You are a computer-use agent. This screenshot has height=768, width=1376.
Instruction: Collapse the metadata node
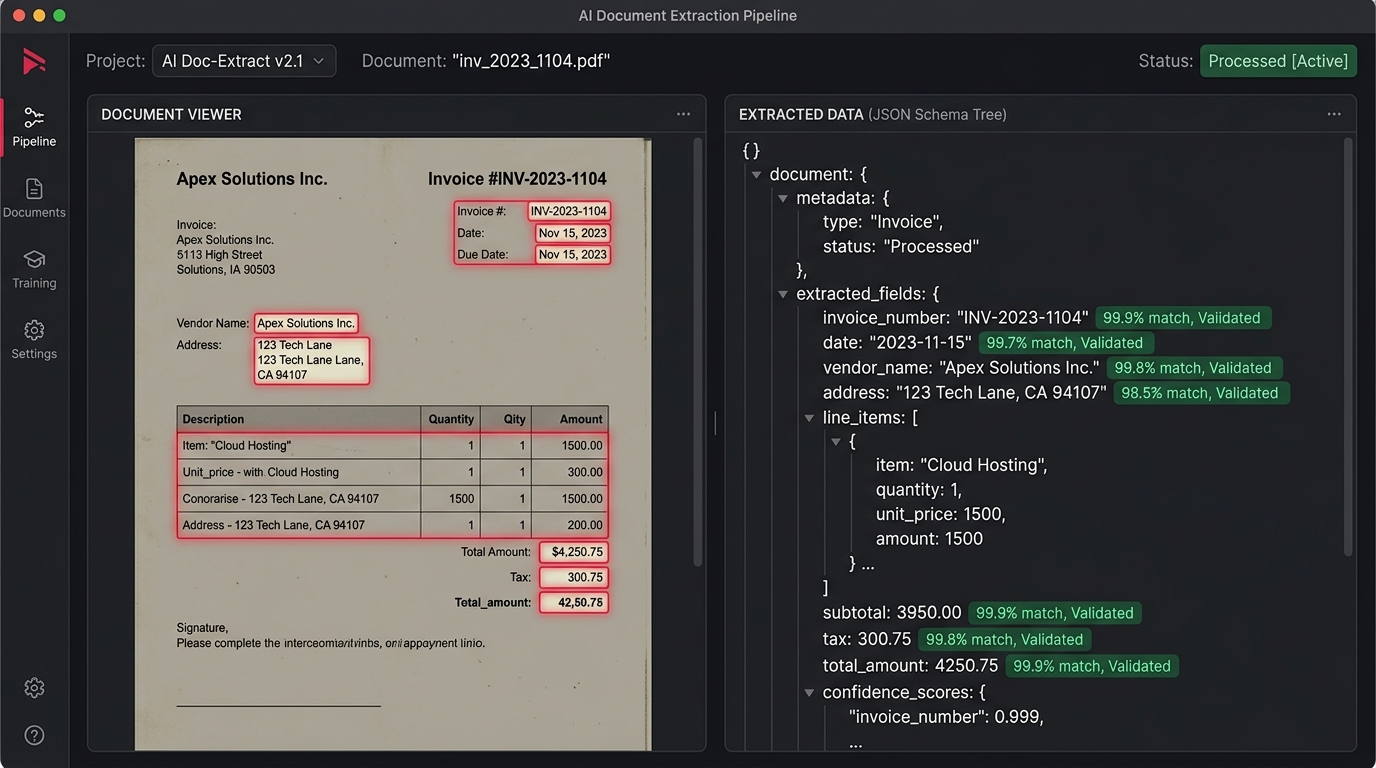coord(783,199)
